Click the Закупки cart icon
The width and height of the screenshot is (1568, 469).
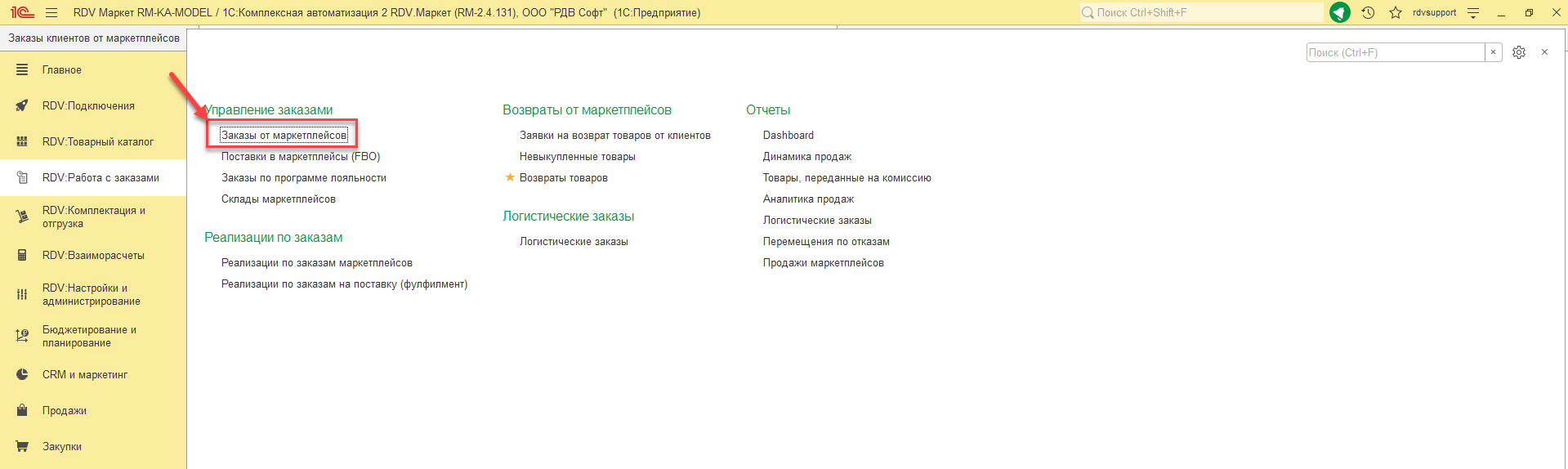coord(22,447)
